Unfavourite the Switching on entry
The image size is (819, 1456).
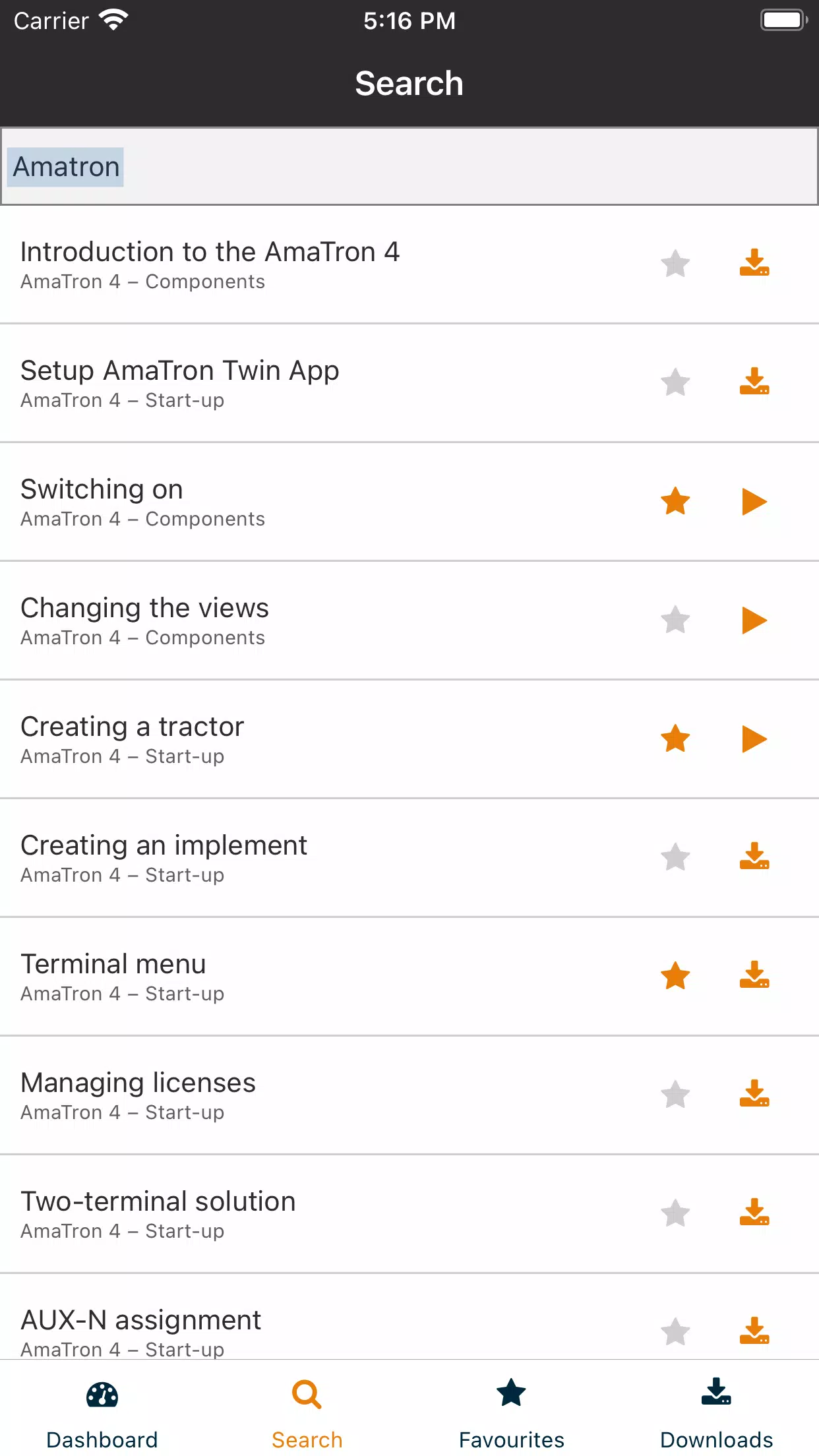pyautogui.click(x=675, y=501)
